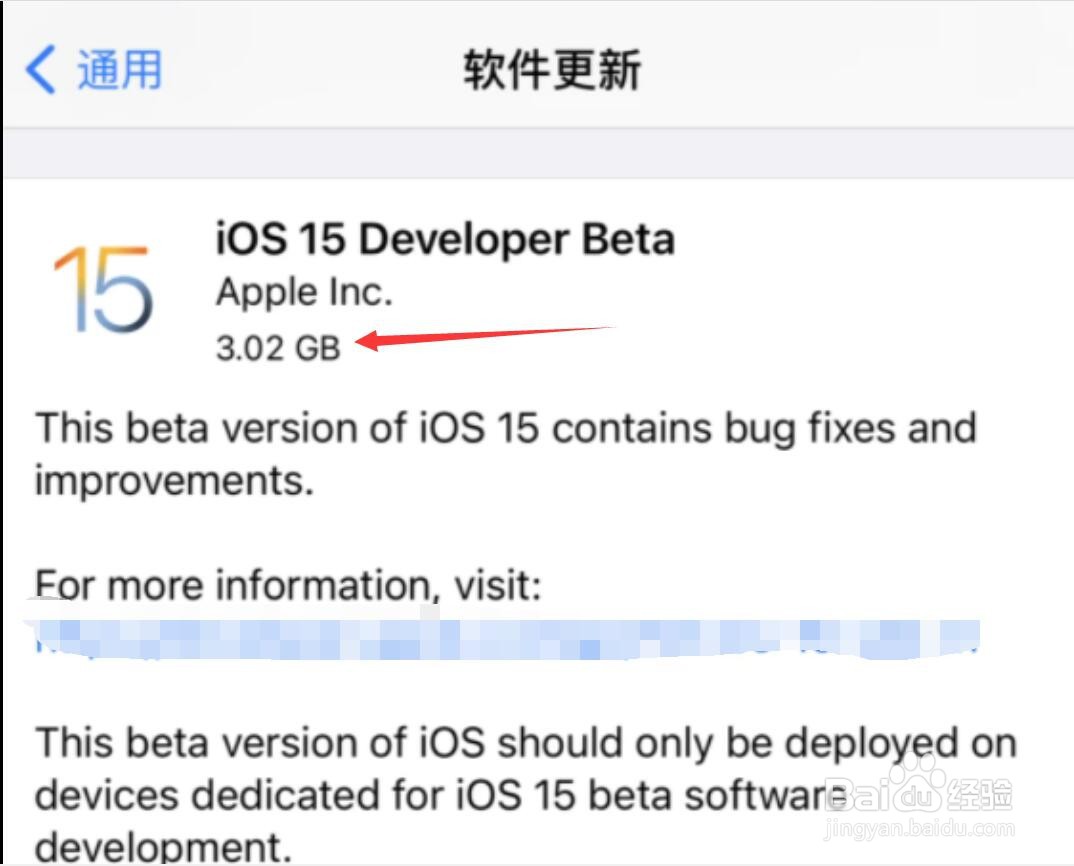
Task: Tap the blue back chevron arrow
Action: tap(41, 70)
